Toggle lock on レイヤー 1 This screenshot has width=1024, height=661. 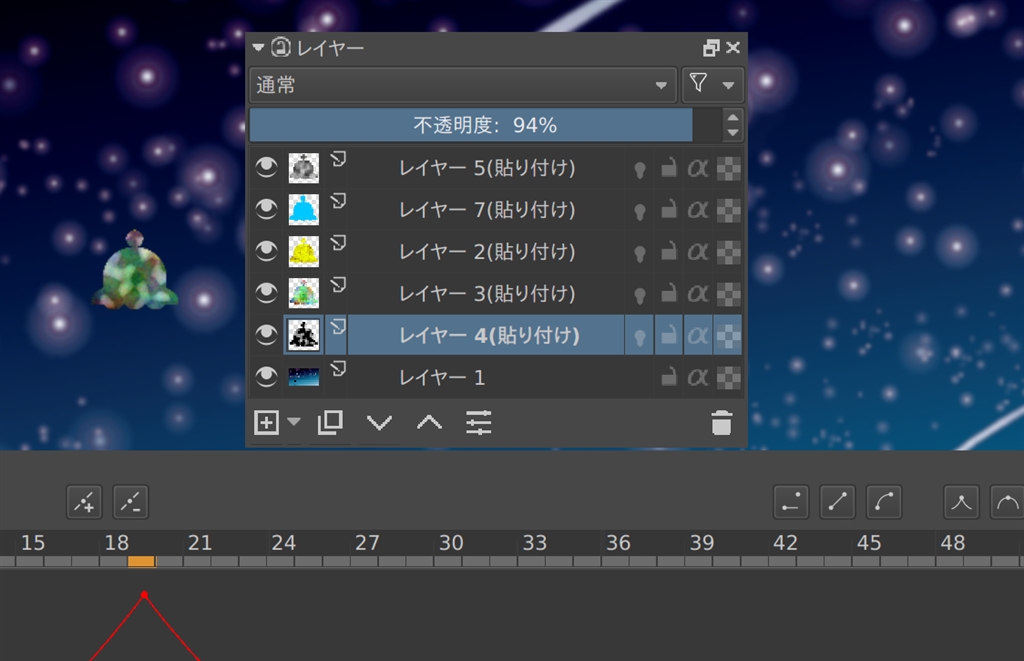pos(669,378)
